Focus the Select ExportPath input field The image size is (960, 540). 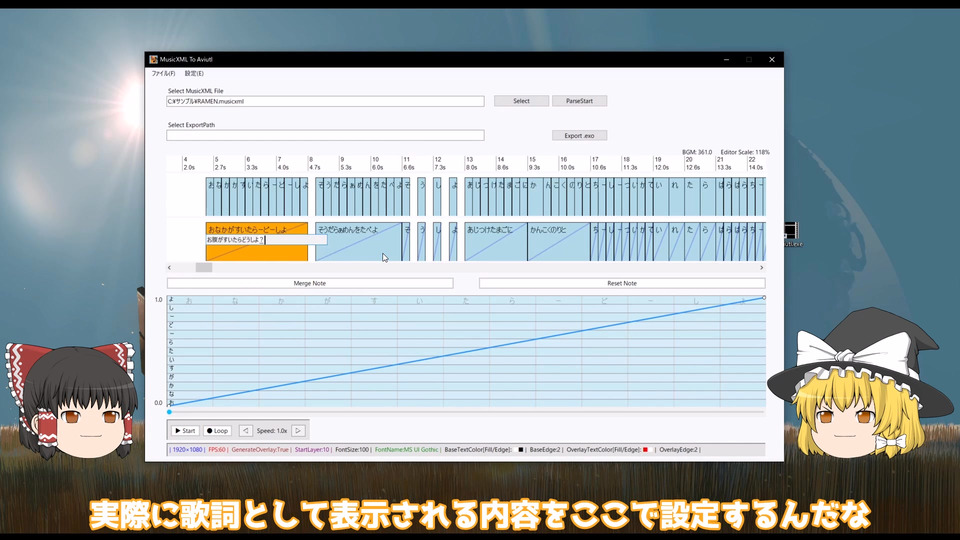325,135
